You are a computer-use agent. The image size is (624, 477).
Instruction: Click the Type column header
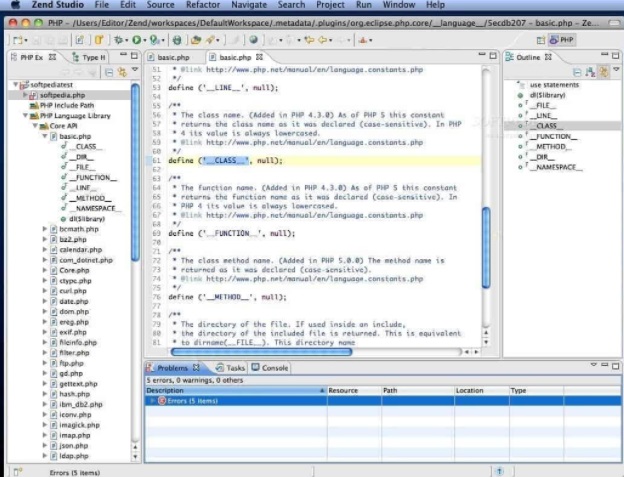tap(536, 391)
